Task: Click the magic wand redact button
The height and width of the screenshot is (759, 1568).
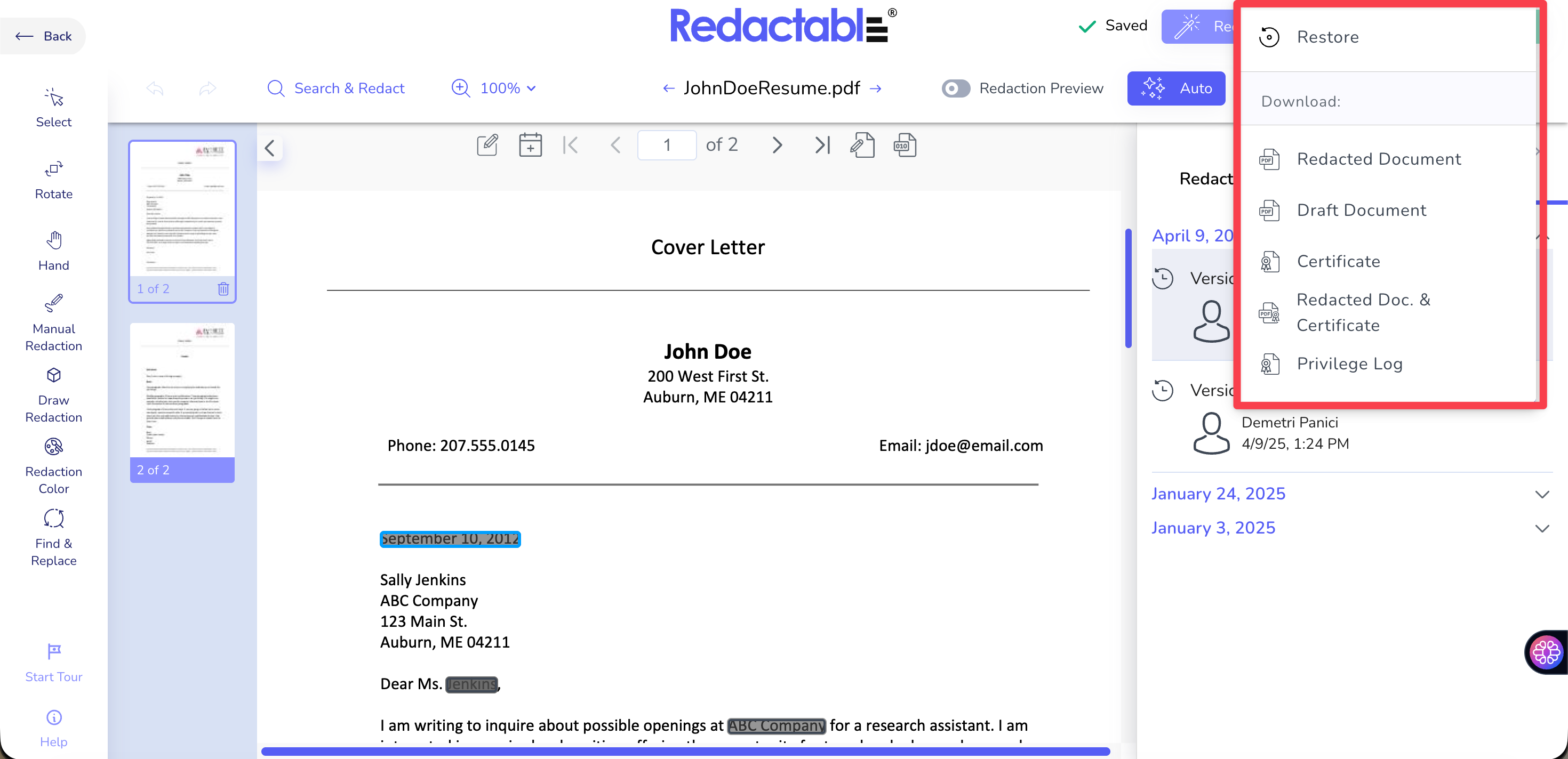Action: click(1198, 26)
